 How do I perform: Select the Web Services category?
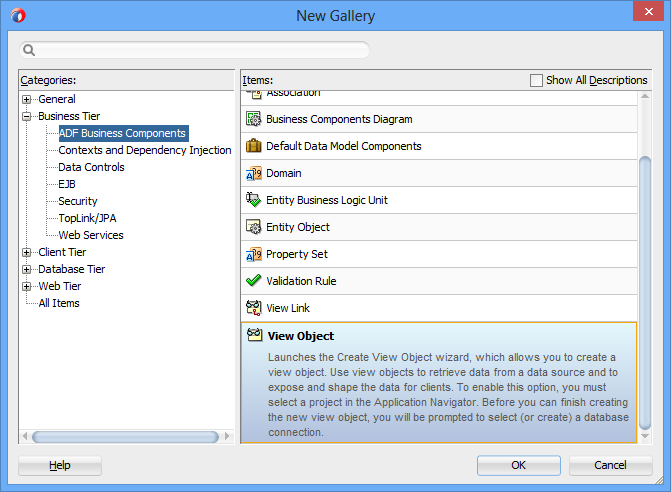point(91,235)
